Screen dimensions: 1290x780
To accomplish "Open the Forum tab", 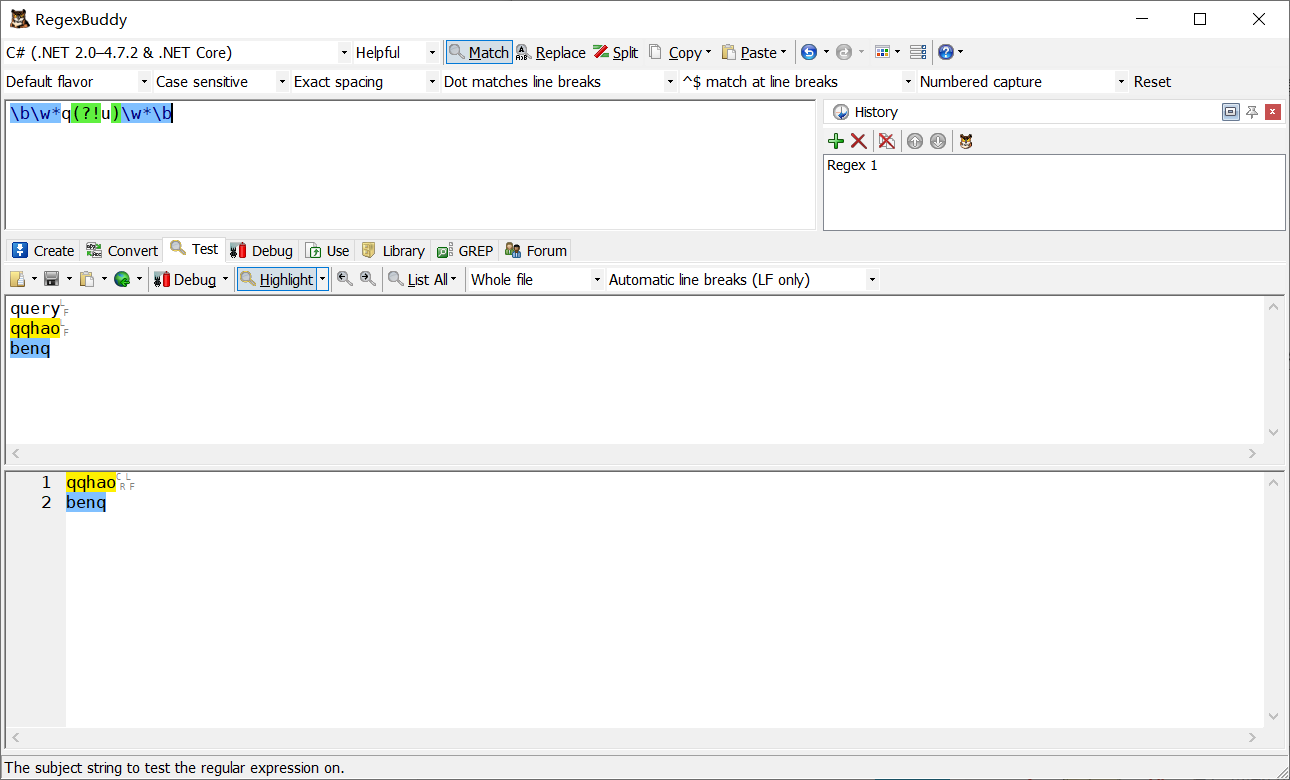I will pyautogui.click(x=536, y=250).
